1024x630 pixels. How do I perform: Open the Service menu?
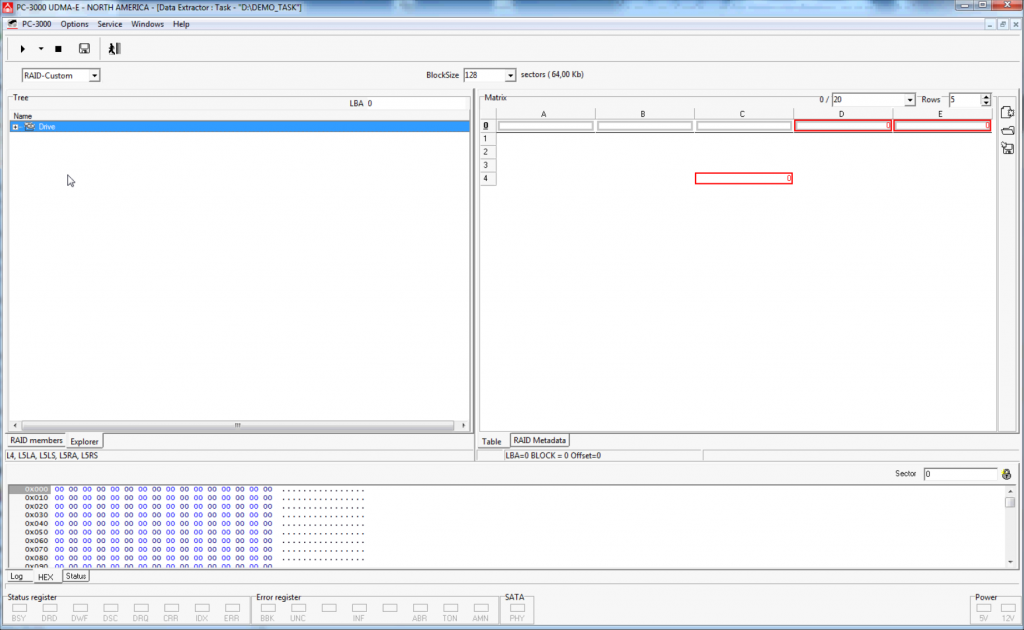click(x=110, y=24)
